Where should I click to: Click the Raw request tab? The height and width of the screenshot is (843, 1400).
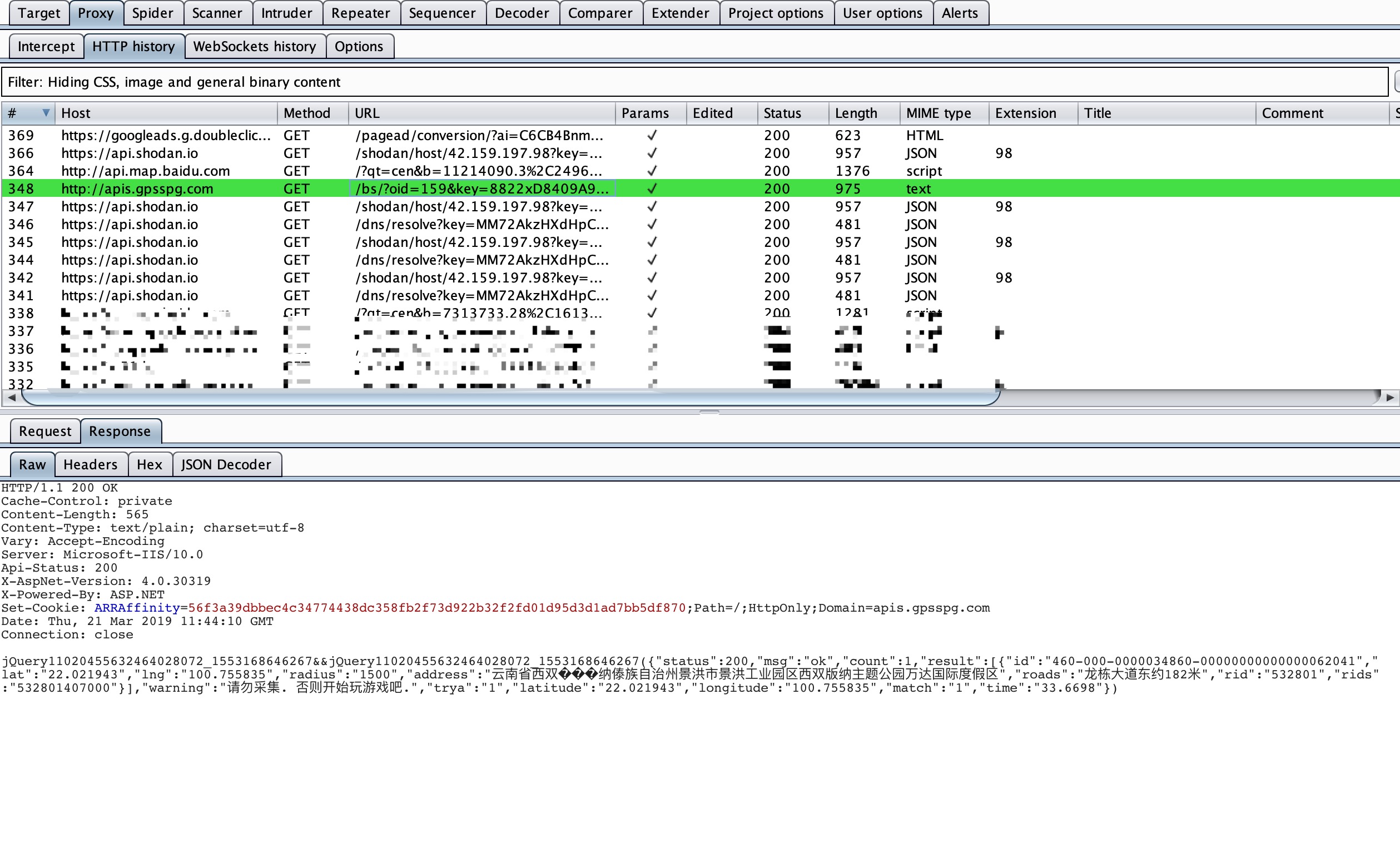[x=32, y=463]
